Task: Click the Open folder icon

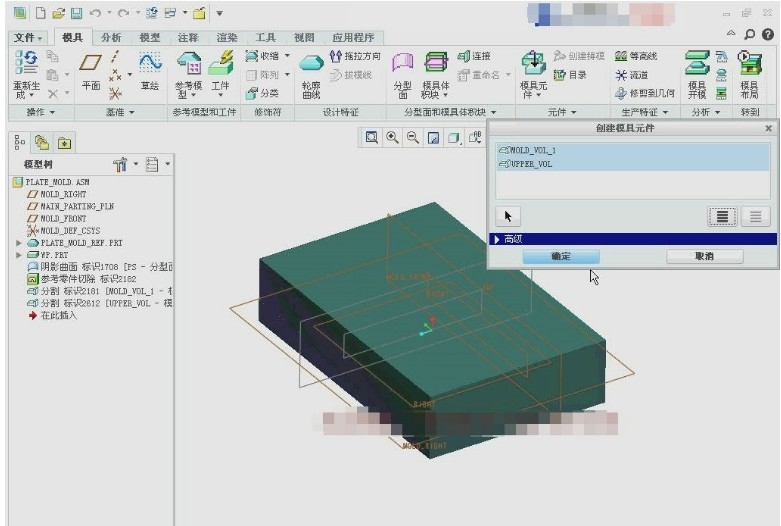Action: tap(58, 13)
